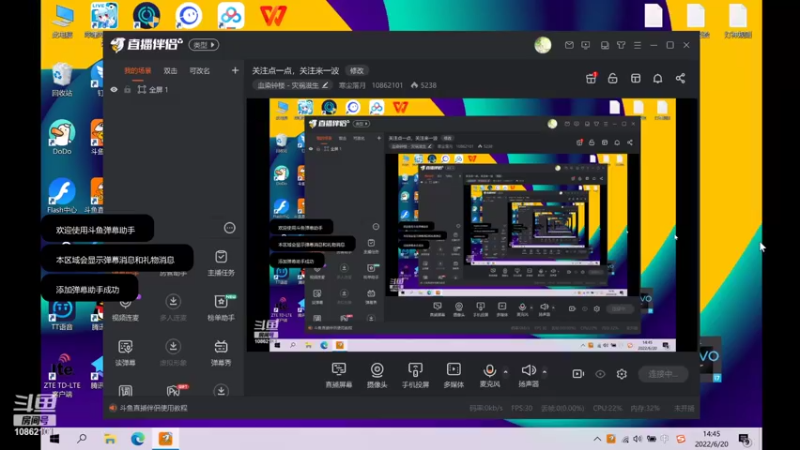Click the heat value 5238
800x450 pixels.
(x=423, y=85)
